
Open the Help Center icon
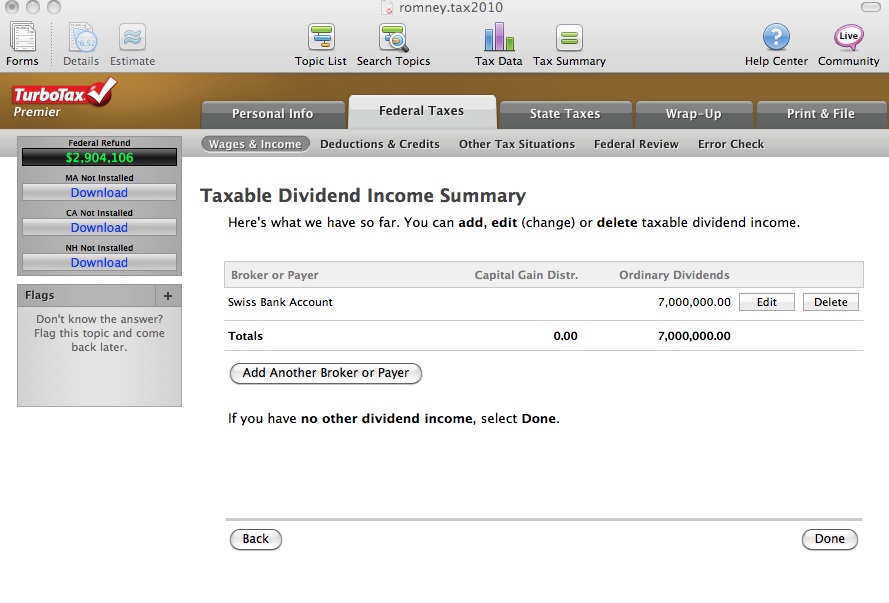[x=776, y=37]
